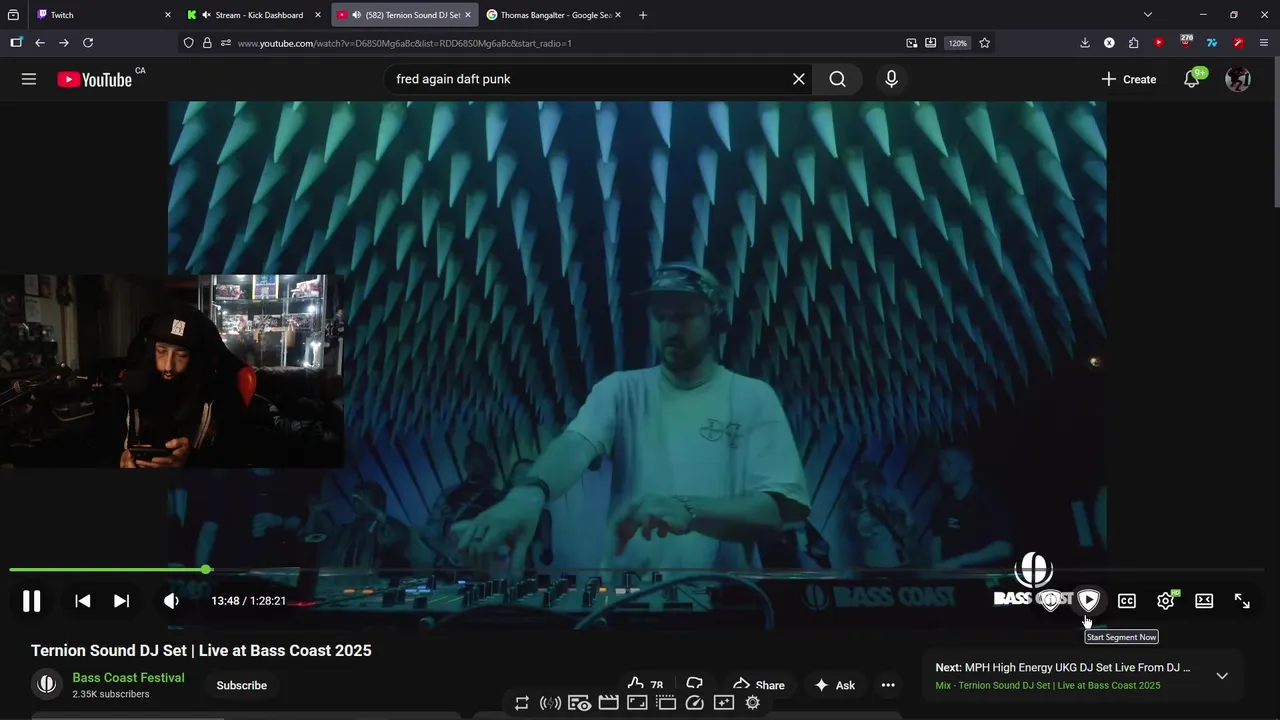Skip to next video
This screenshot has width=1280, height=720.
point(121,601)
